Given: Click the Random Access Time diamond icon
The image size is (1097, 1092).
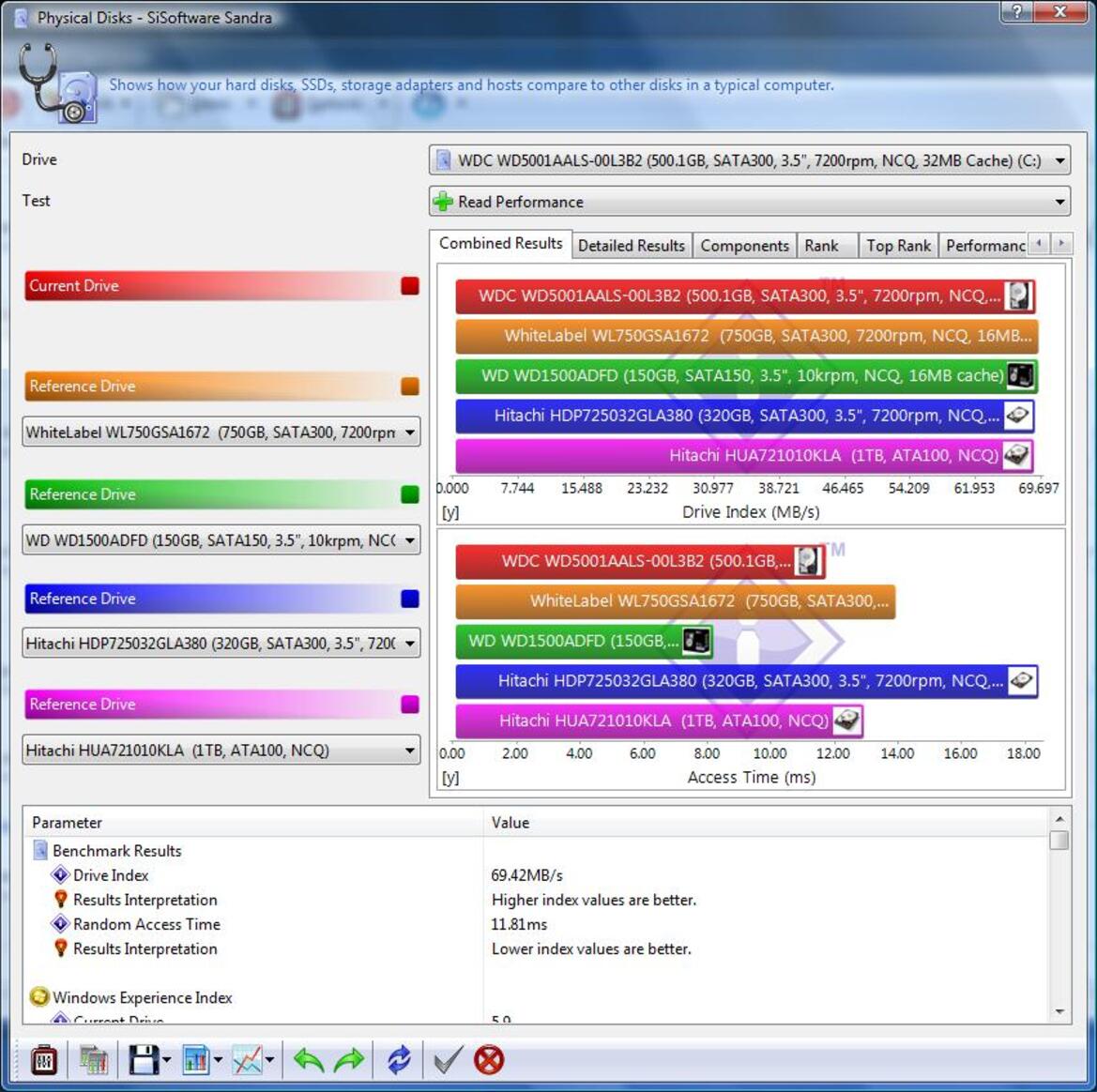Looking at the screenshot, I should tap(60, 924).
